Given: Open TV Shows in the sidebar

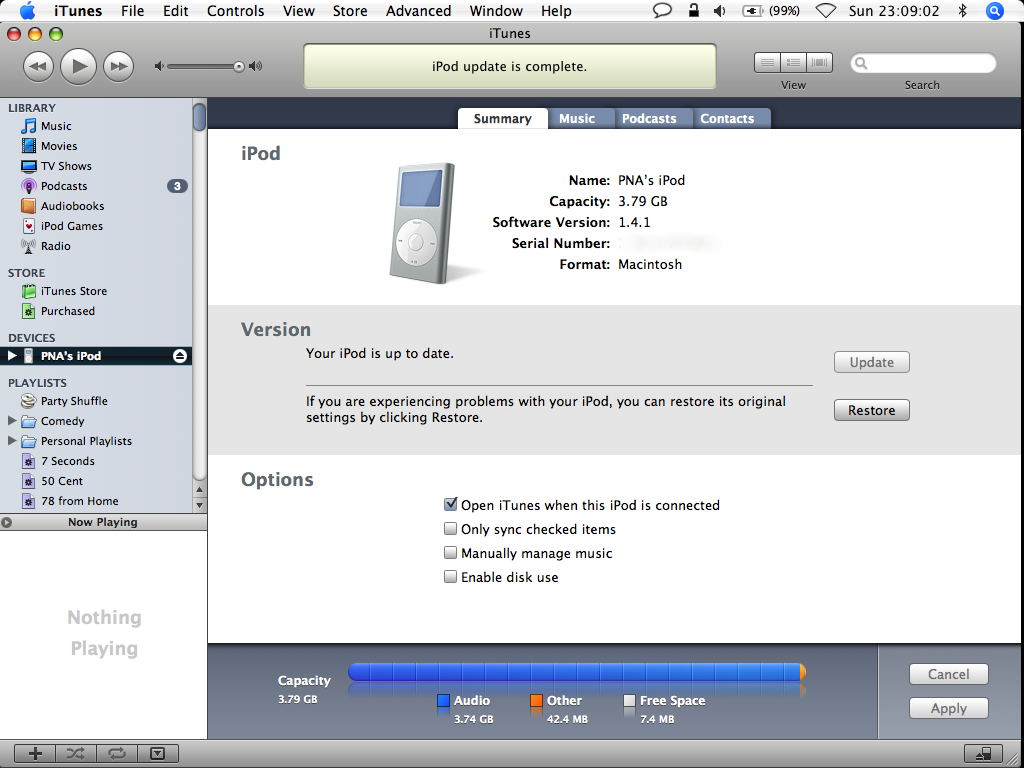Looking at the screenshot, I should click(x=66, y=166).
